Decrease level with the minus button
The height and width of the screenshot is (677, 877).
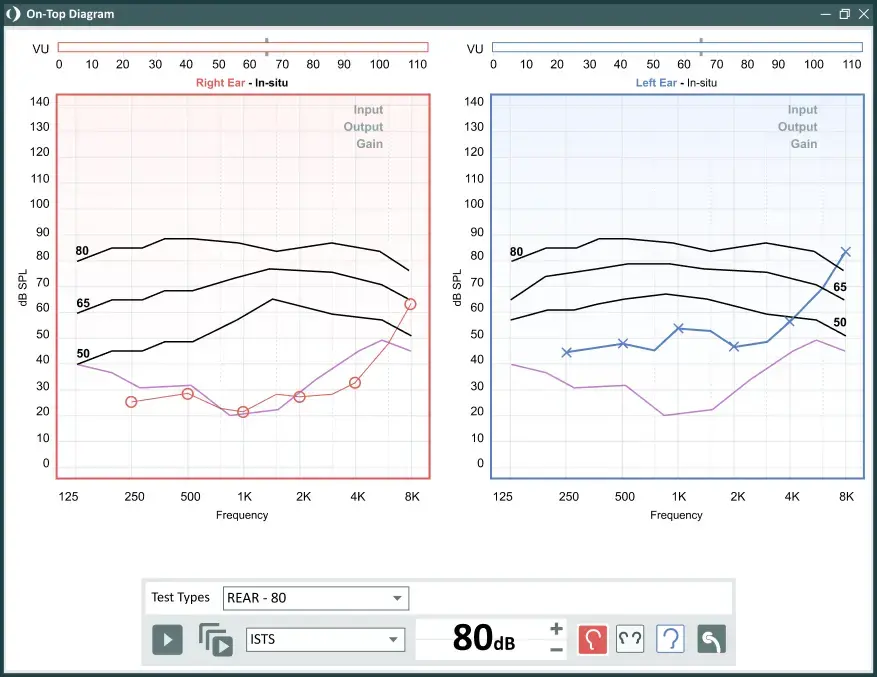click(556, 650)
